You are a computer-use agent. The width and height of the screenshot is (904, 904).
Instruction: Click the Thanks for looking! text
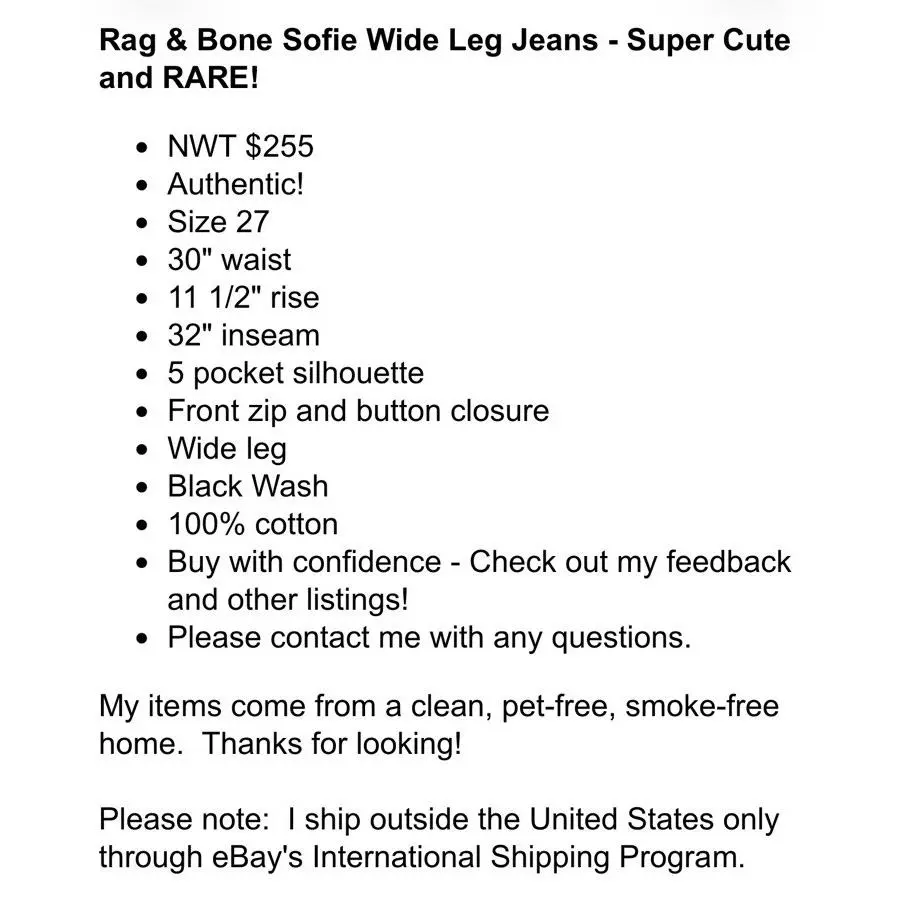[332, 744]
